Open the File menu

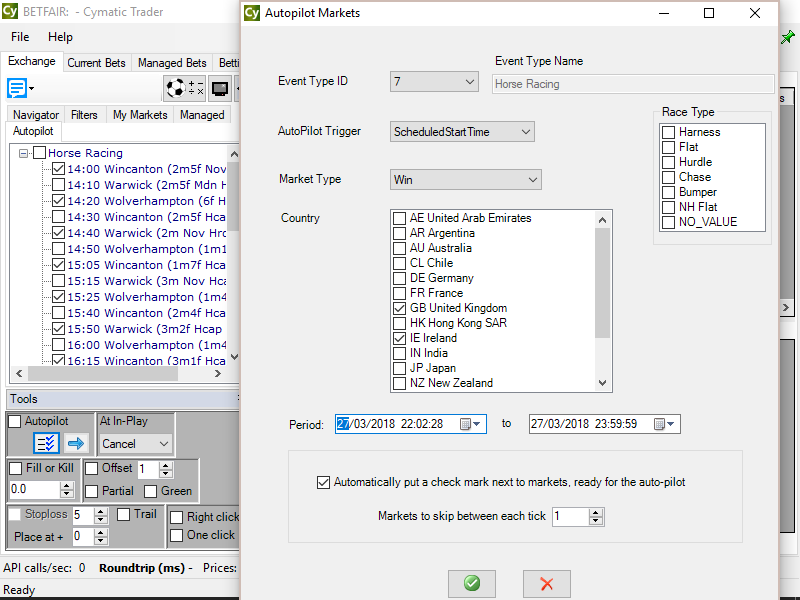pos(20,37)
